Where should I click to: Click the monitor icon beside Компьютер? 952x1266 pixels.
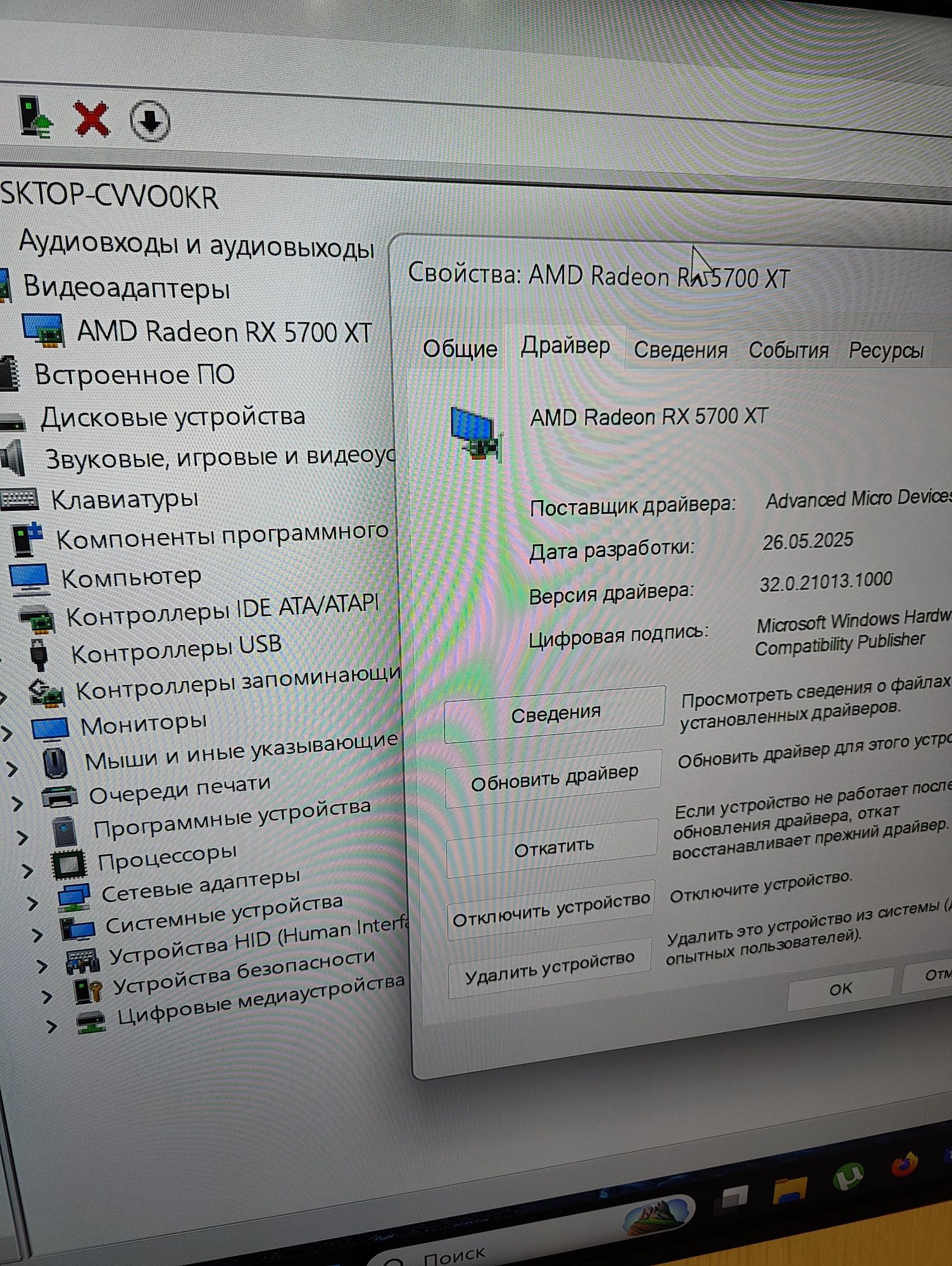pyautogui.click(x=29, y=579)
